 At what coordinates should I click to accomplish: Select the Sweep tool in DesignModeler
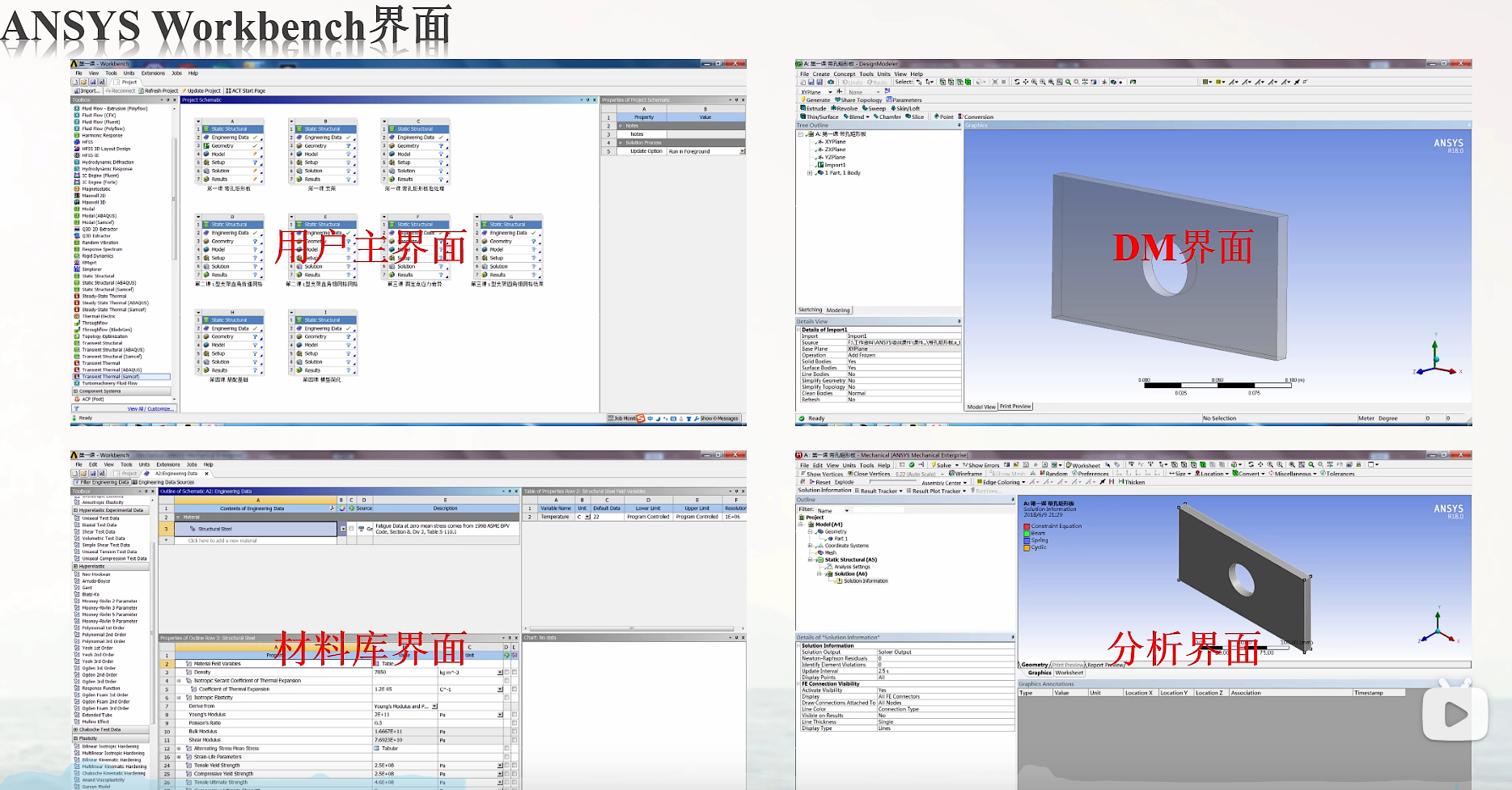pos(874,108)
